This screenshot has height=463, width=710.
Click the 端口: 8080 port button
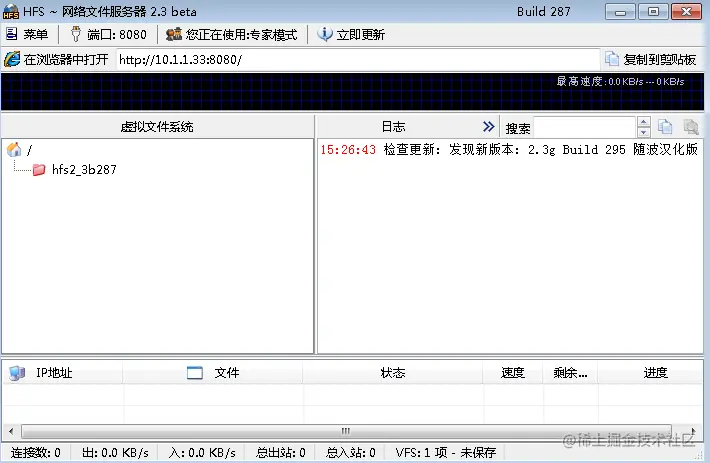pos(109,34)
